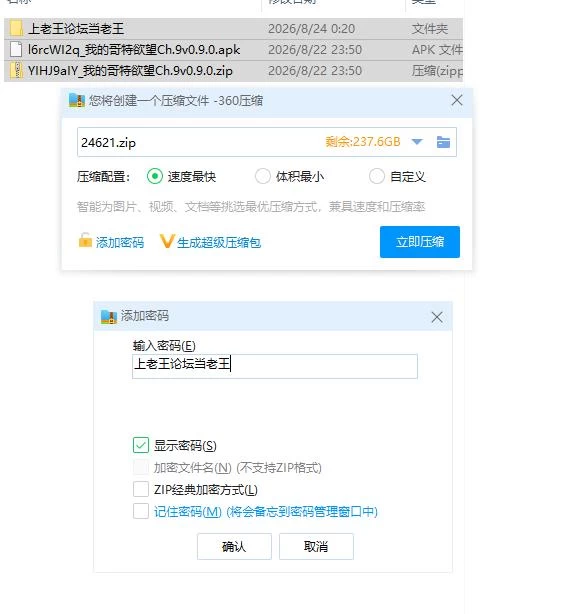Select the 自定义 compression option

click(x=377, y=176)
